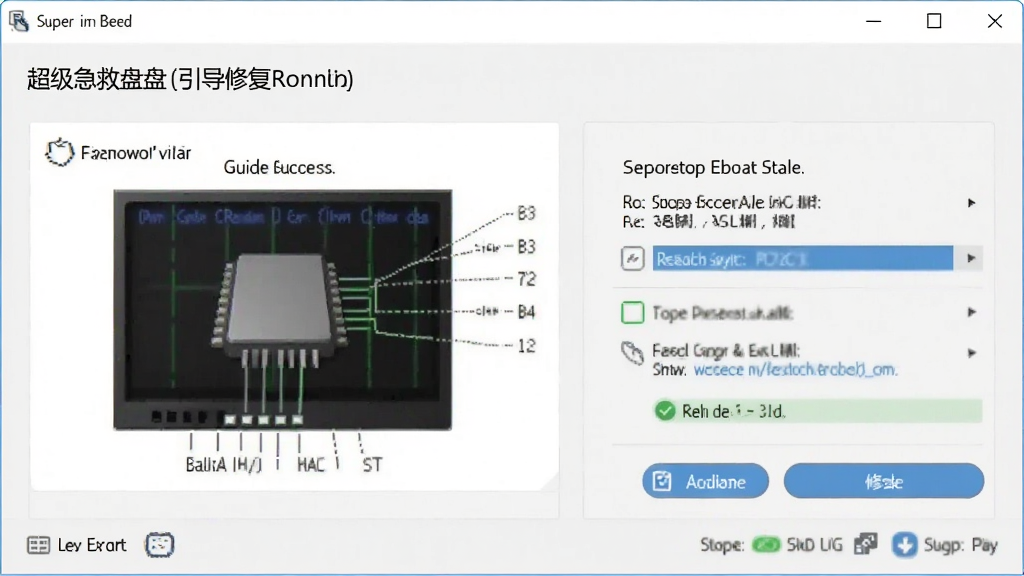Click the clipboard icon inside the Aodiane button
The width and height of the screenshot is (1024, 576).
[x=662, y=481]
